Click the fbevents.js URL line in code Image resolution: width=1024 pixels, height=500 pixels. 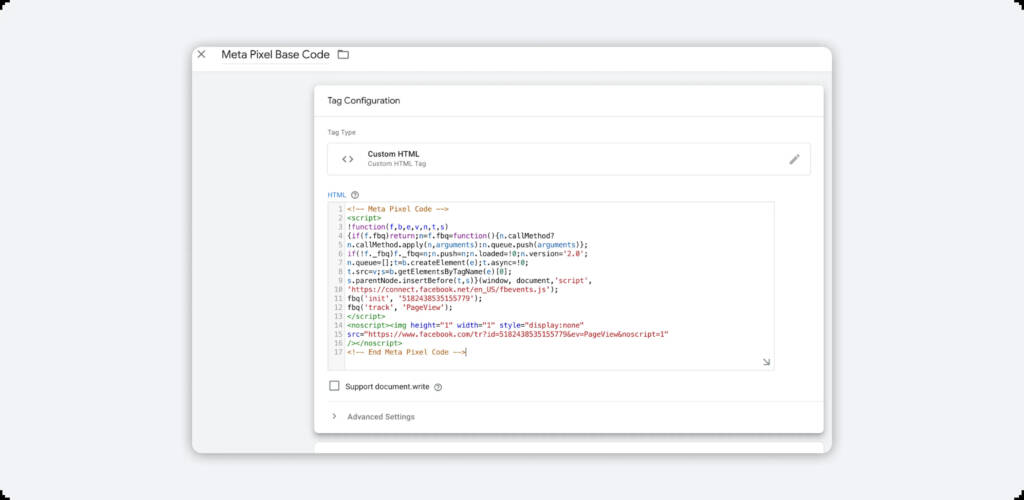click(453, 289)
